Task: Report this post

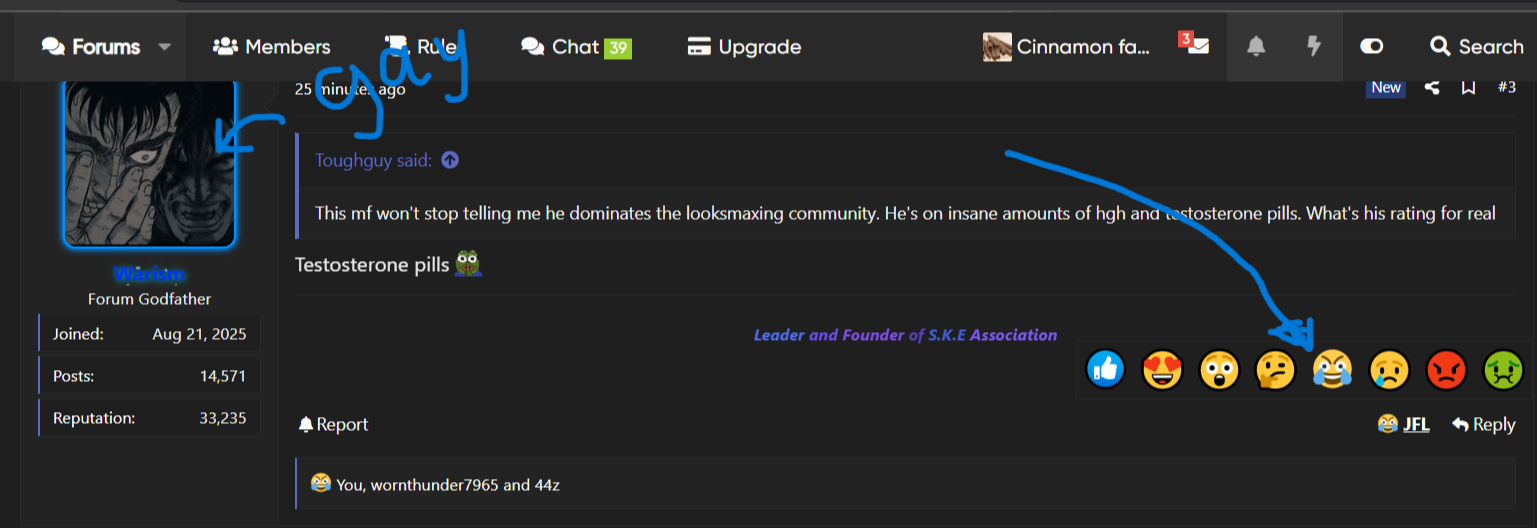Action: (333, 425)
